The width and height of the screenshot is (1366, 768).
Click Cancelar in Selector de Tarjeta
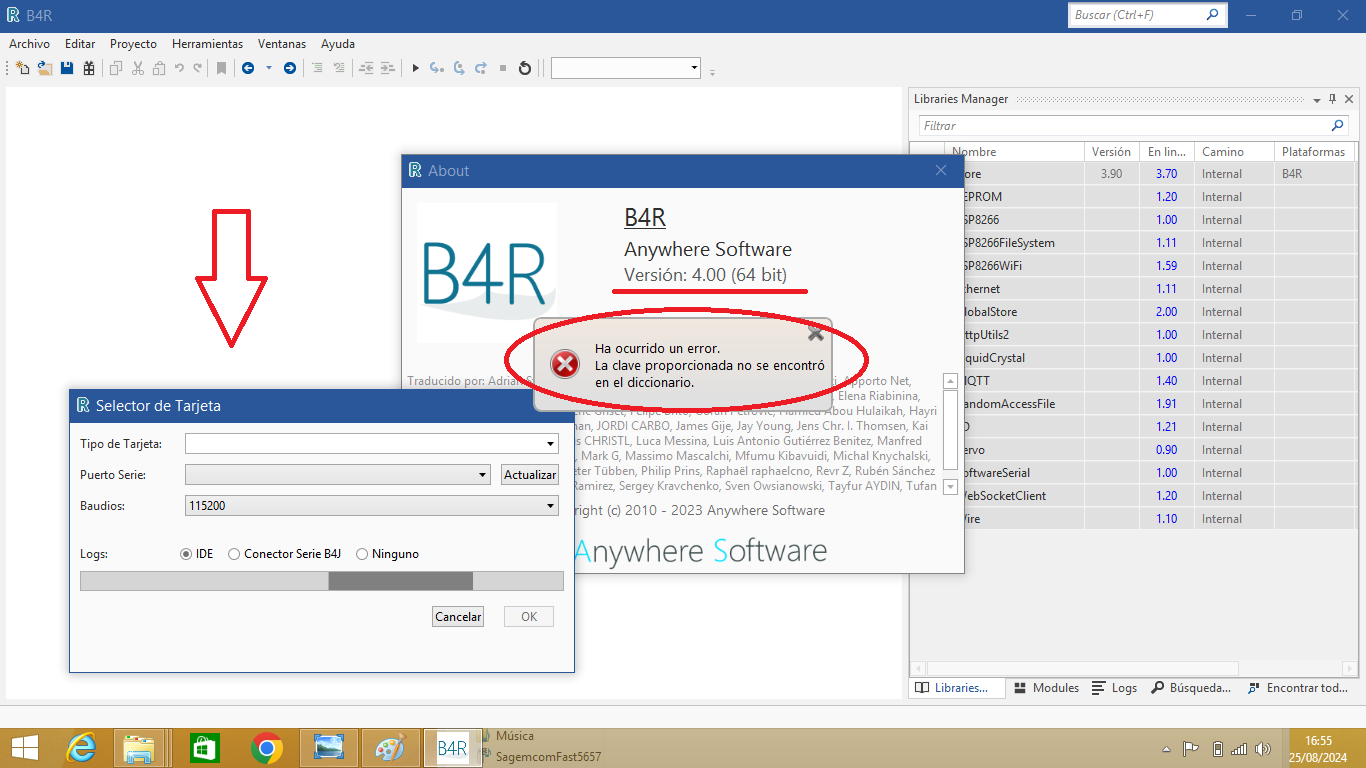(458, 617)
